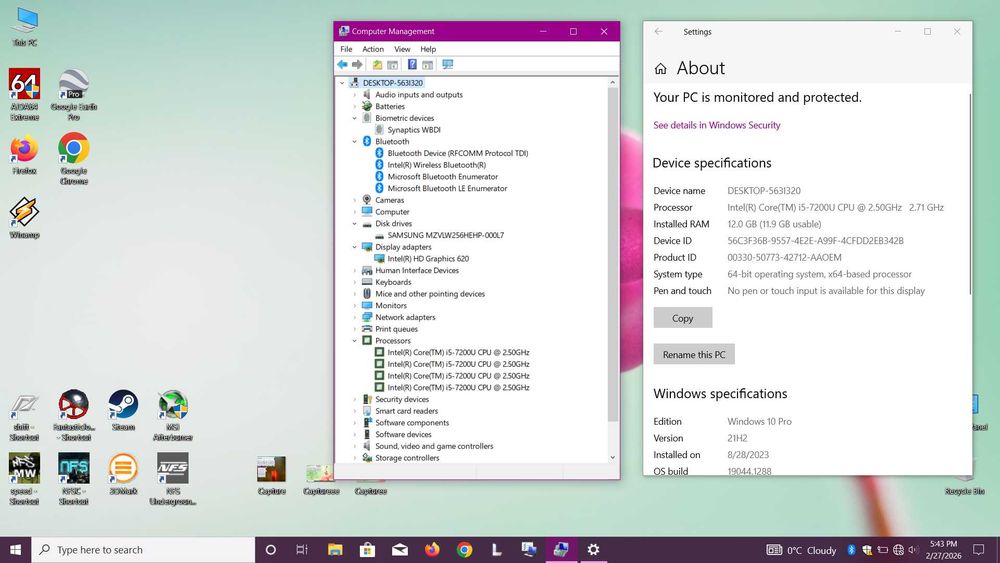The height and width of the screenshot is (563, 1000).
Task: Click the Copy button under Device specifications
Action: point(682,318)
